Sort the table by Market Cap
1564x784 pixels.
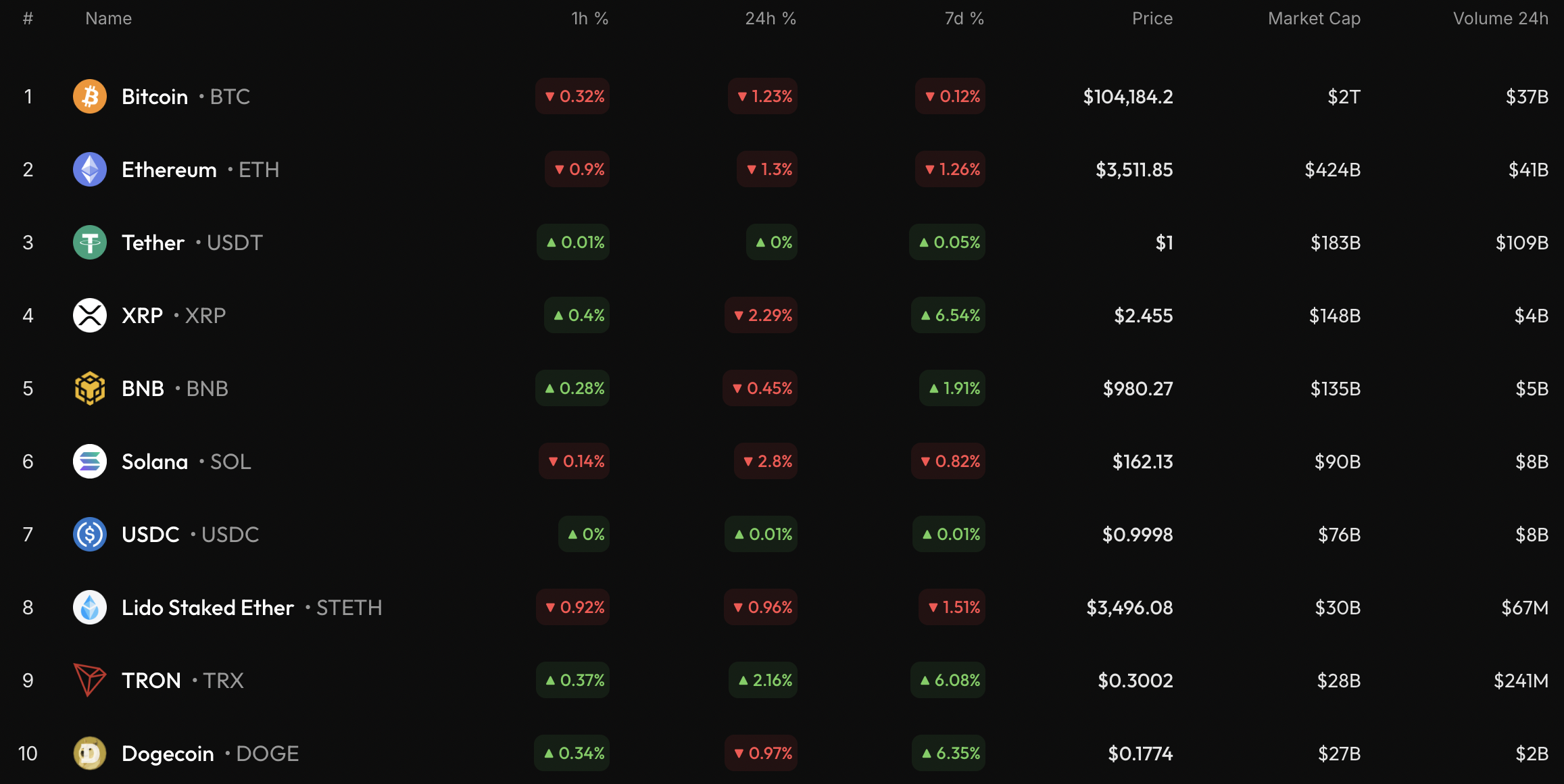coord(1314,19)
